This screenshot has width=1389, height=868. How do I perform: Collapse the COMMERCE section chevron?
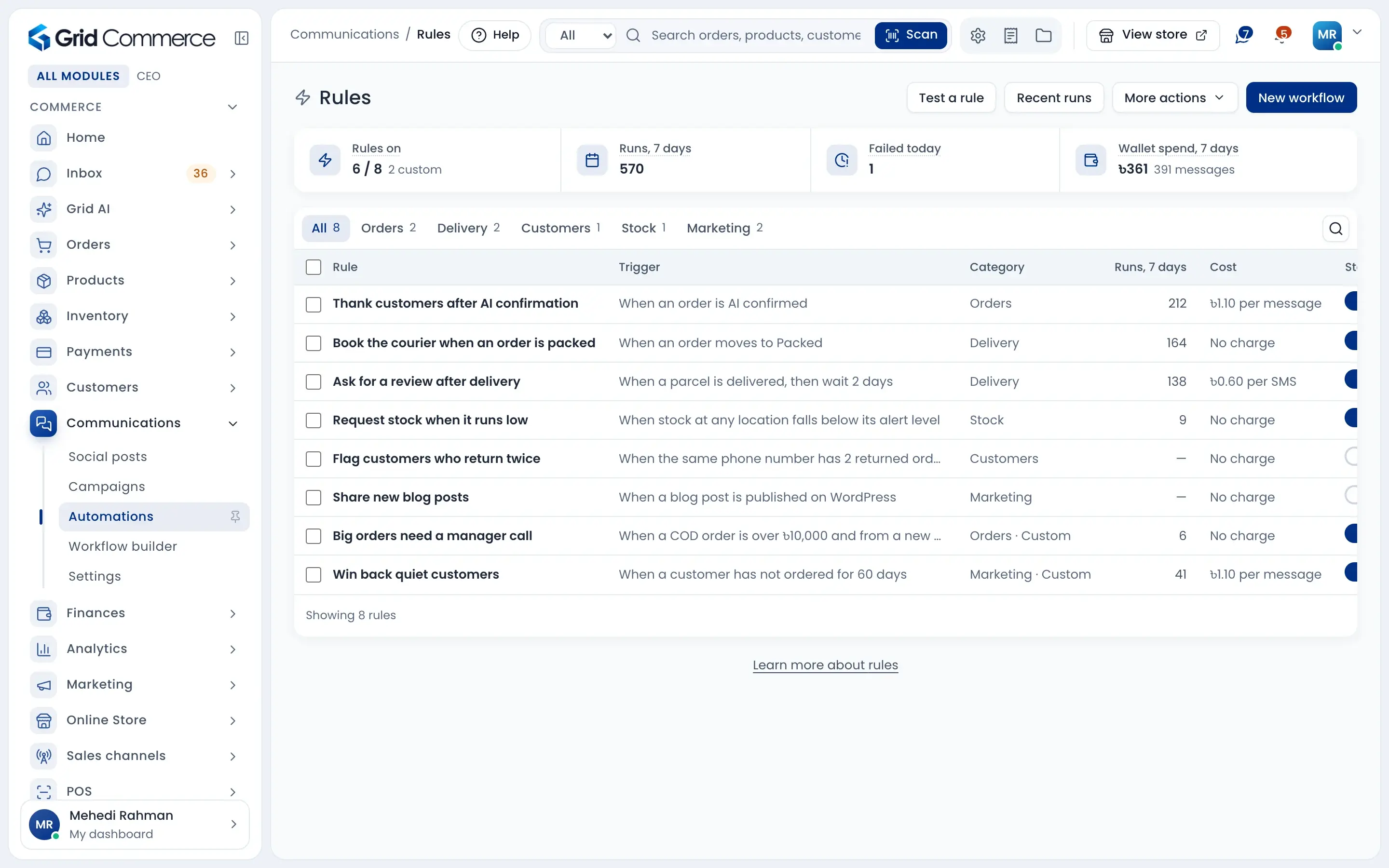pos(232,107)
